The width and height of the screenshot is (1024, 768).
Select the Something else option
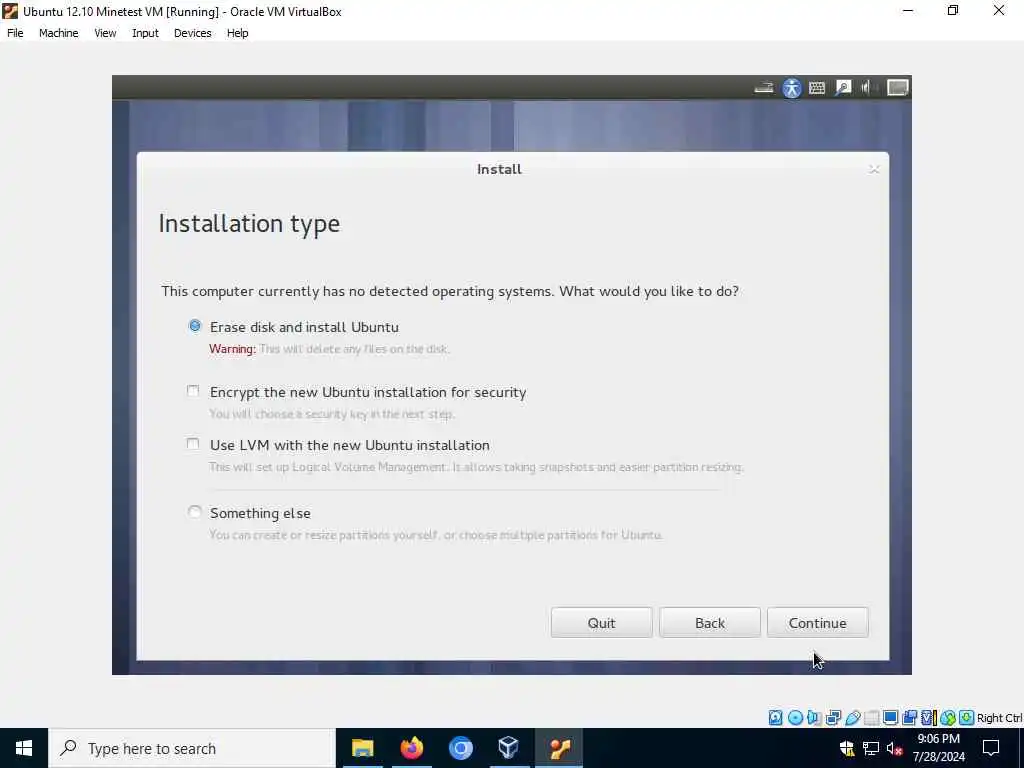195,512
